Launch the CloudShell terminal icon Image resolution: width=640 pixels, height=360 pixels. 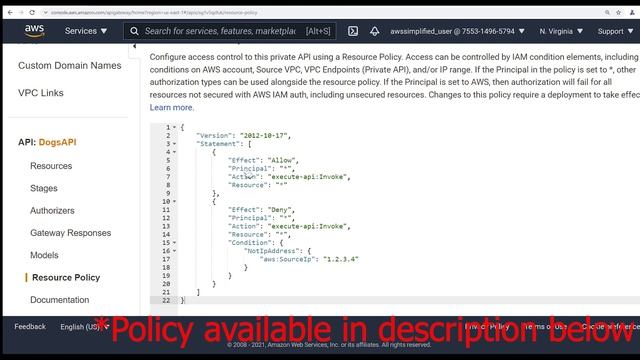coord(353,31)
